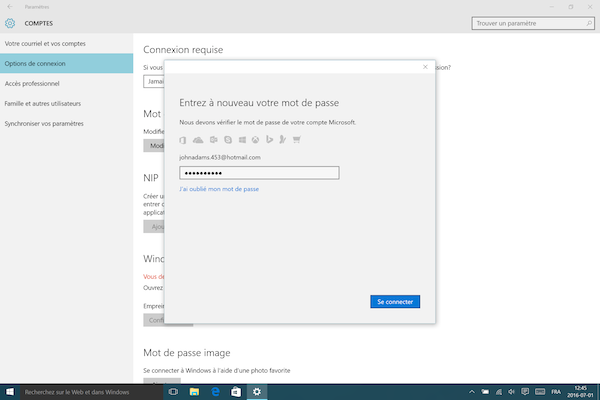Image resolution: width=600 pixels, height=400 pixels.
Task: Click 'Se connecter à Windows à l'aide d'une photo favorite'
Action: pyautogui.click(x=217, y=371)
